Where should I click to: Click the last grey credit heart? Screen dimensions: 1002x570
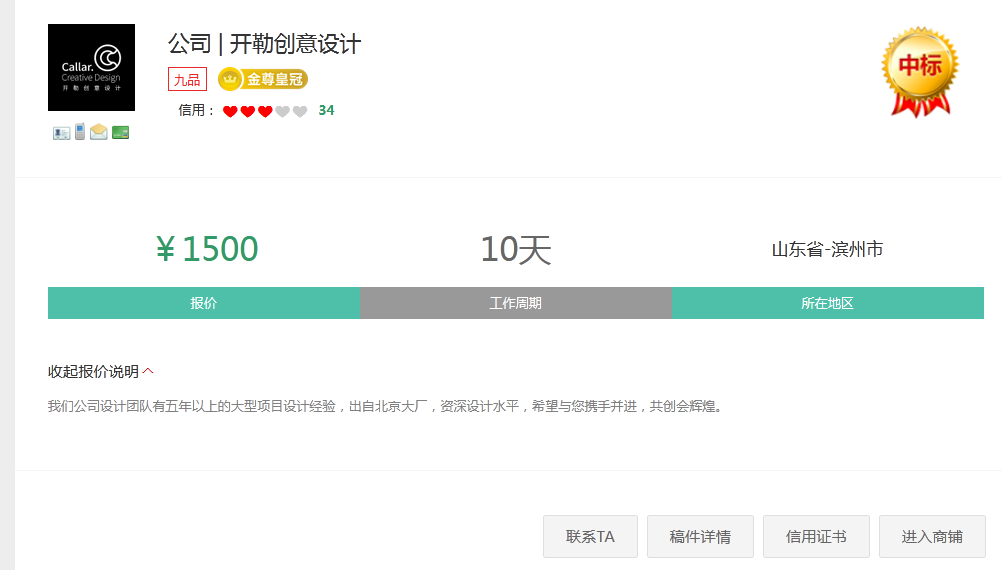(300, 111)
